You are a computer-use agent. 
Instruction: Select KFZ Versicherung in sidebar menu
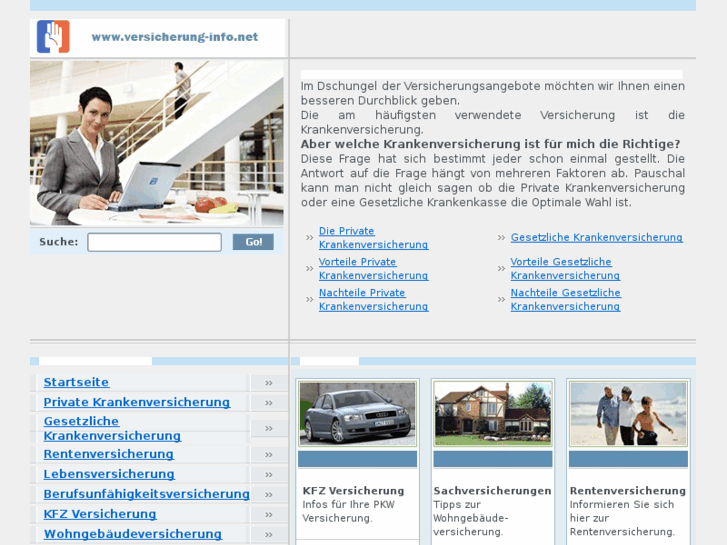100,514
